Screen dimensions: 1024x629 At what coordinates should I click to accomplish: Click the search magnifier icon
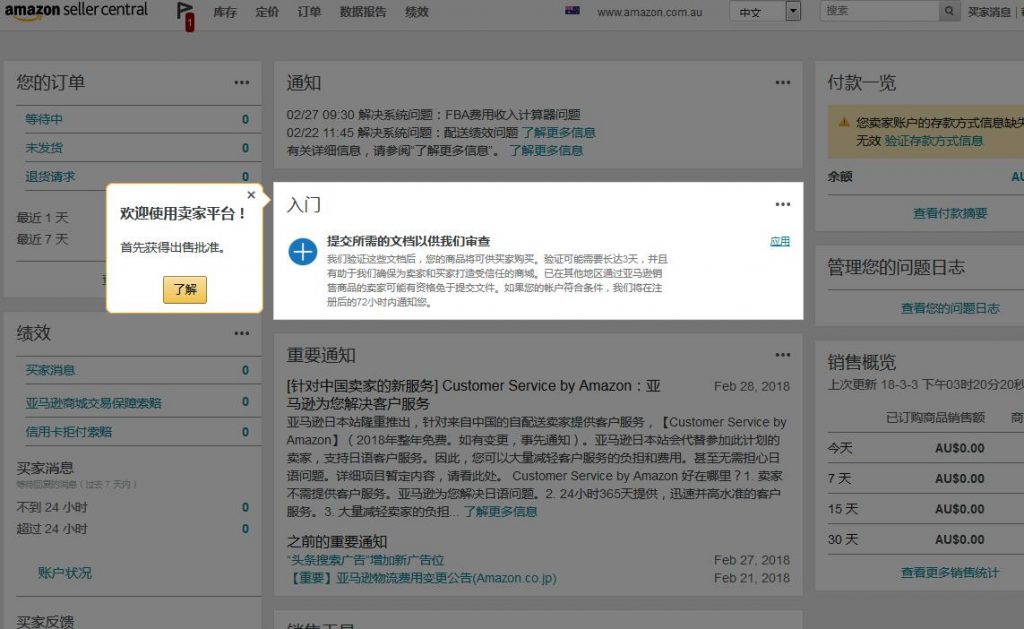[x=949, y=12]
